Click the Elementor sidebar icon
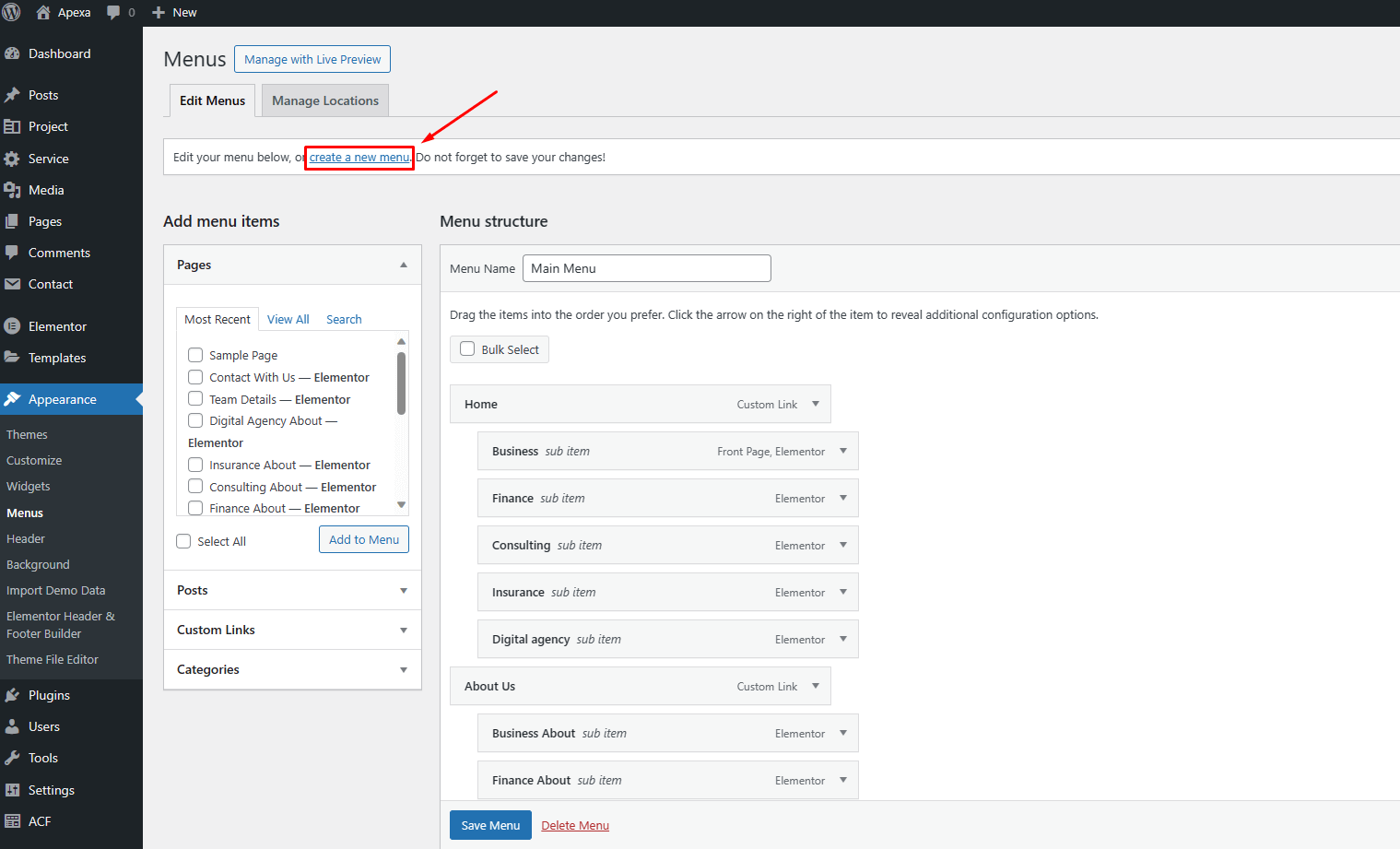Viewport: 1400px width, 849px height. [12, 326]
